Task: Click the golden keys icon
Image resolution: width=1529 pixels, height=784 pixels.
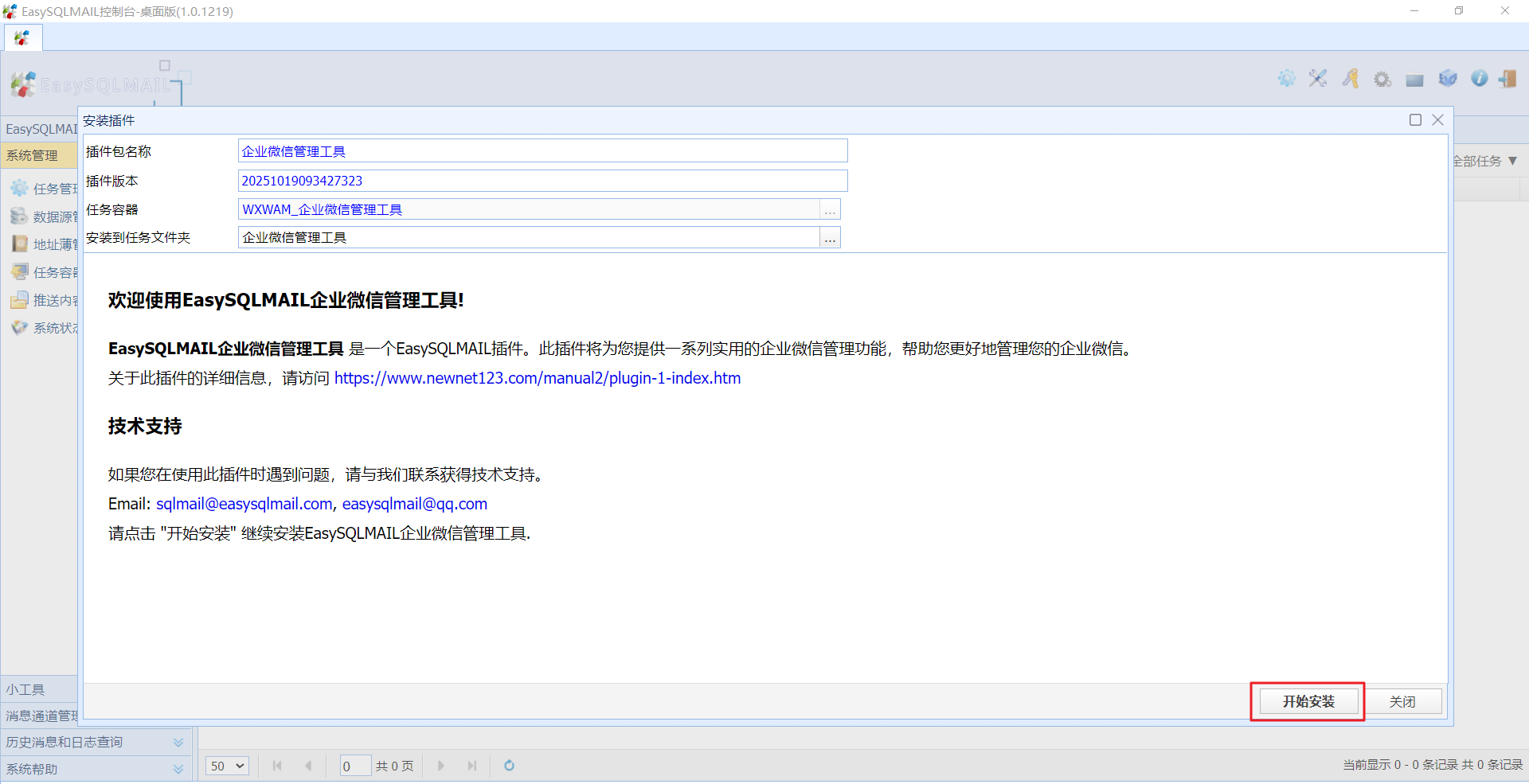Action: click(x=1351, y=79)
